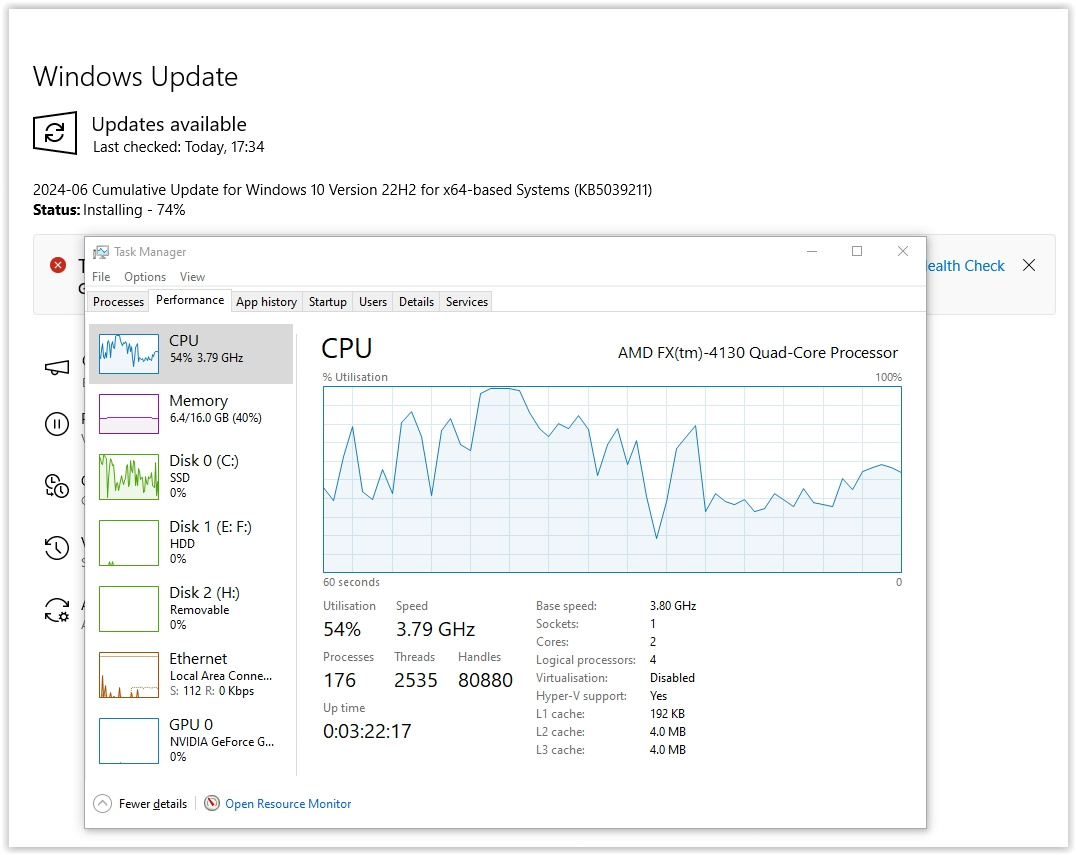Open the Health Check link in Windows Update
The height and width of the screenshot is (855, 1076).
[x=966, y=266]
